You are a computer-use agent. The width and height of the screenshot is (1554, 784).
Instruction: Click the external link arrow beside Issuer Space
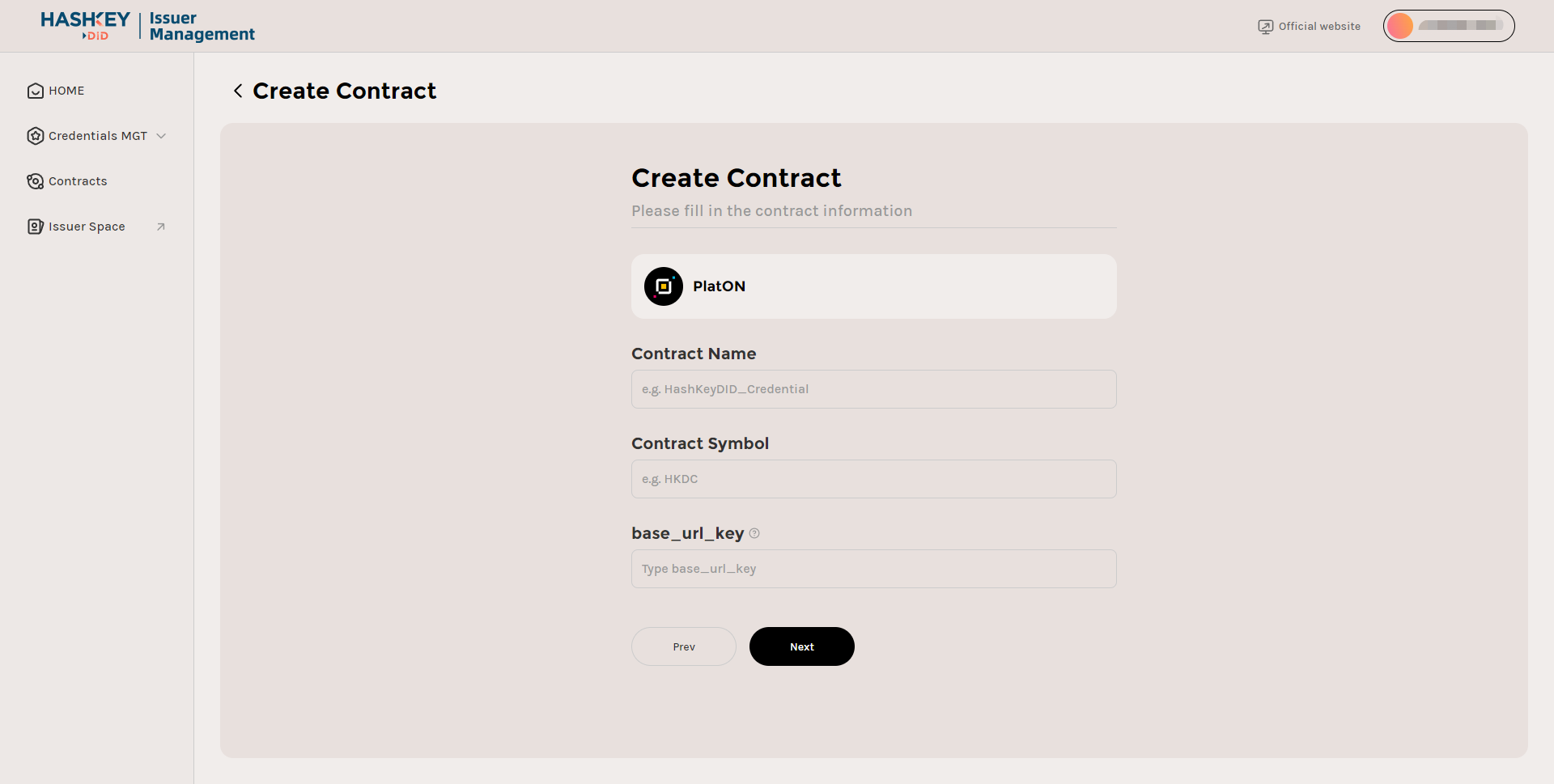point(161,227)
